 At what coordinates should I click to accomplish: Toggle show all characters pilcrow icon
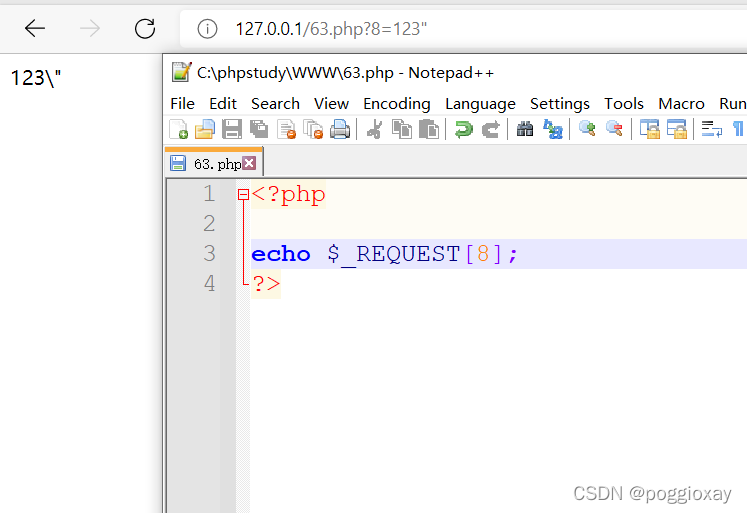[738, 129]
